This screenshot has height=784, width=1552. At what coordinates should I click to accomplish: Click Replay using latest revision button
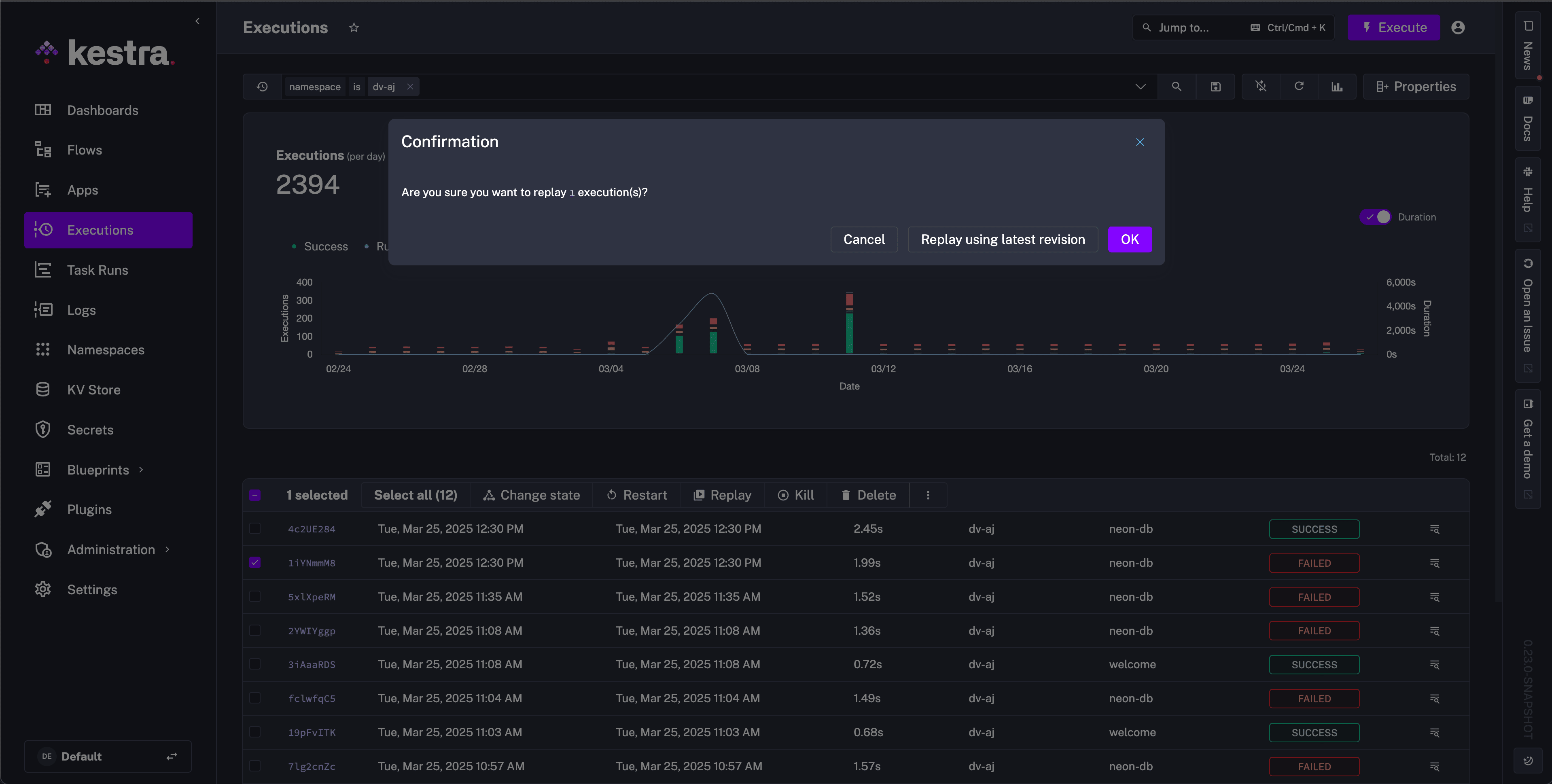[1003, 239]
